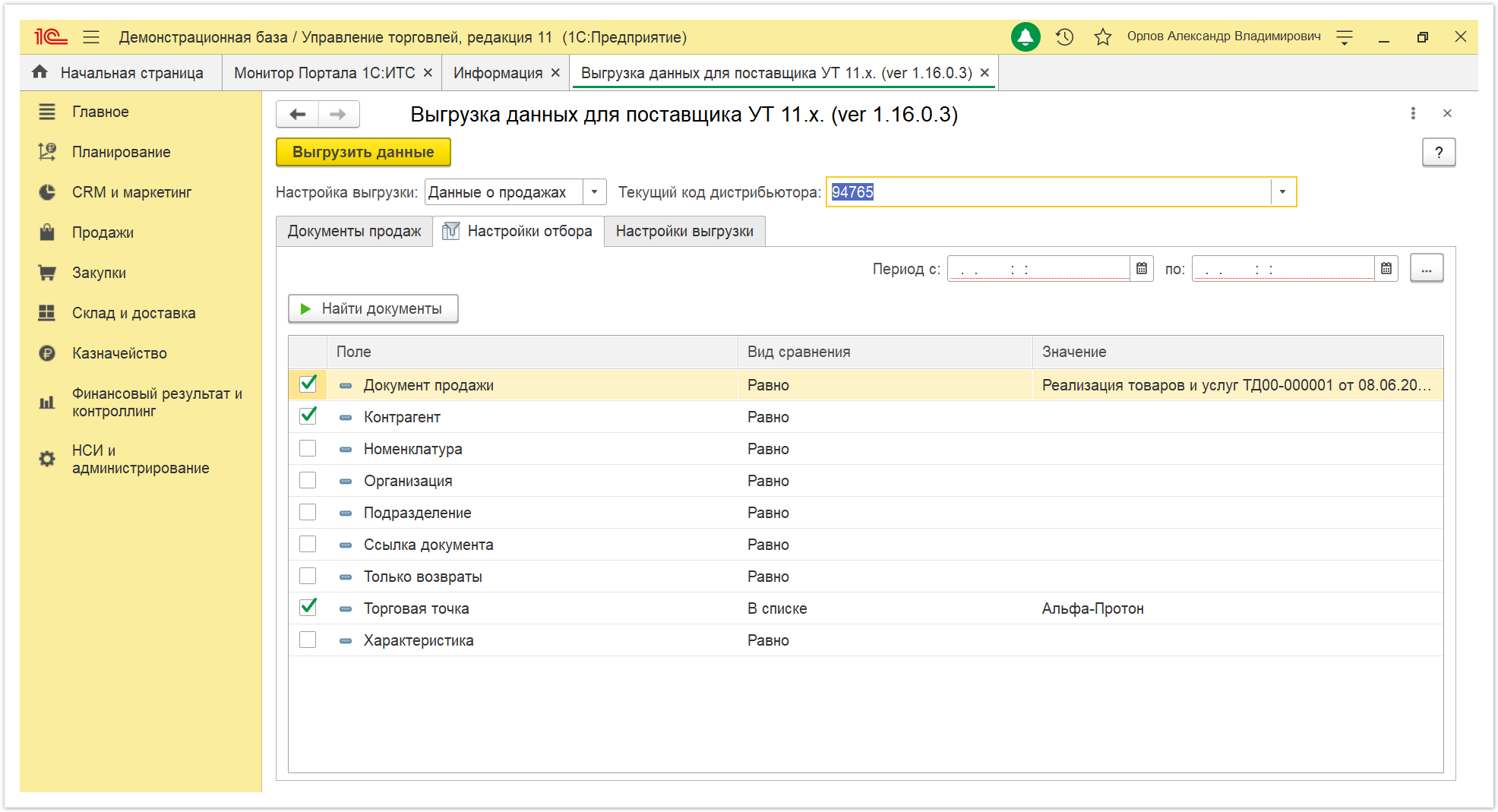The width and height of the screenshot is (1498, 812).
Task: Close the form with the small X icon
Action: [x=1447, y=113]
